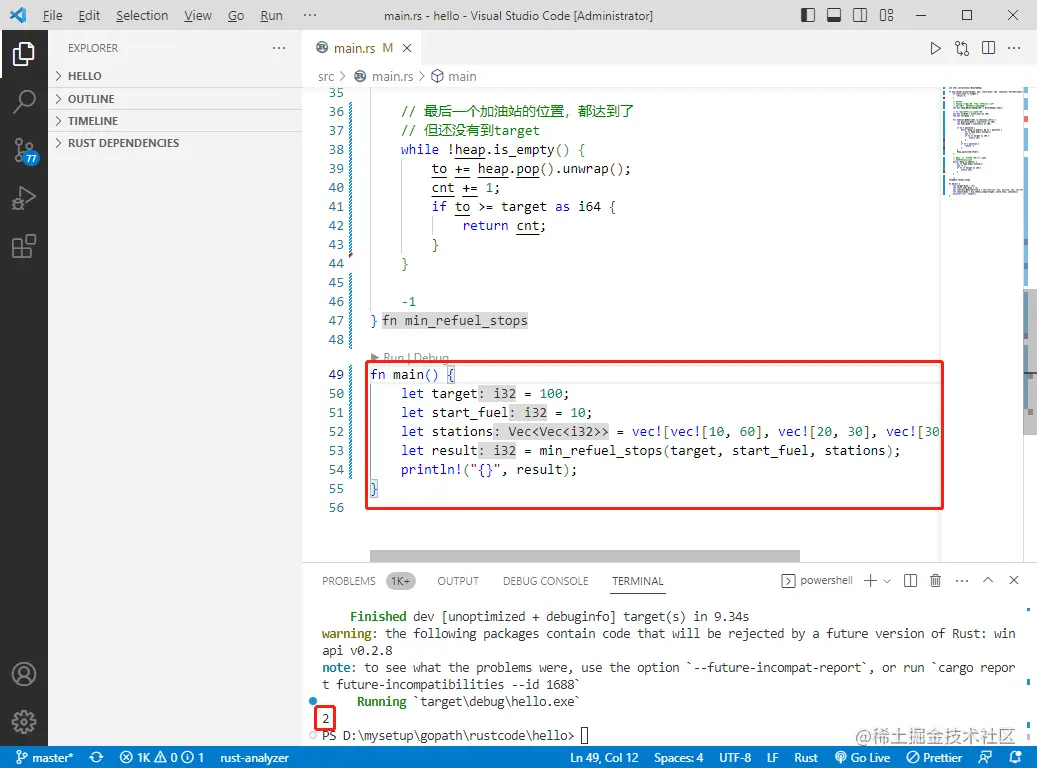Click the code minimap preview
Image resolution: width=1037 pixels, height=768 pixels.
pyautogui.click(x=982, y=142)
